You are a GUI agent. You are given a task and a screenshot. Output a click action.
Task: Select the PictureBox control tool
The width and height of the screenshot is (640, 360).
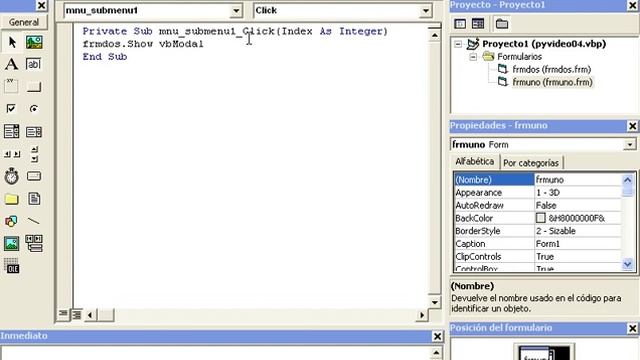point(34,42)
